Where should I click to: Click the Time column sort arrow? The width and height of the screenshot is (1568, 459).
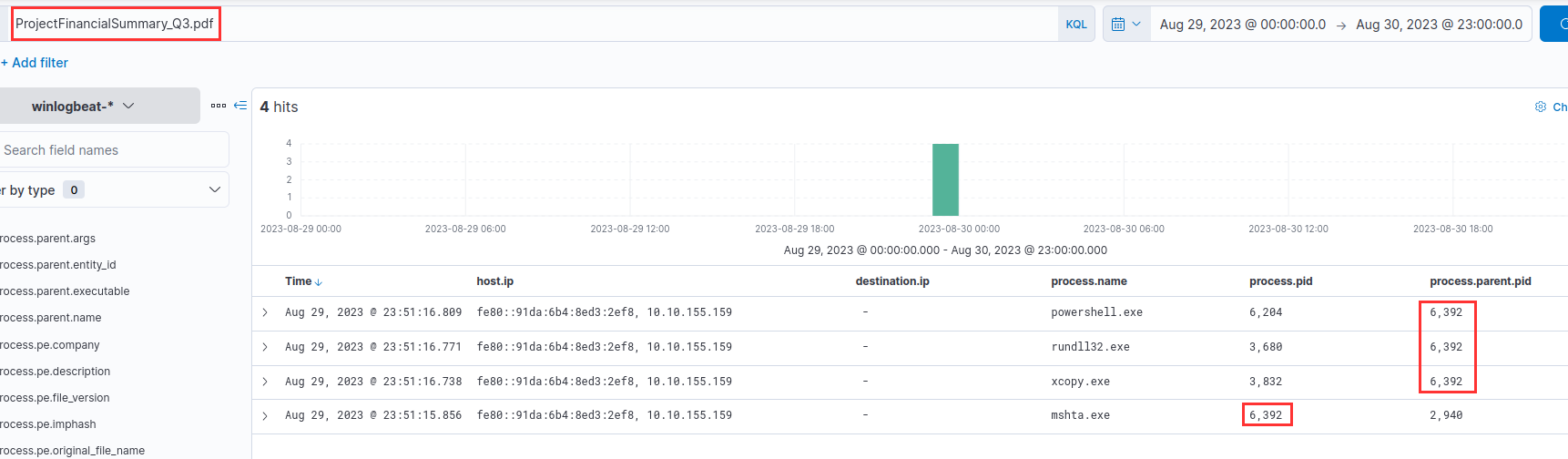coord(318,282)
